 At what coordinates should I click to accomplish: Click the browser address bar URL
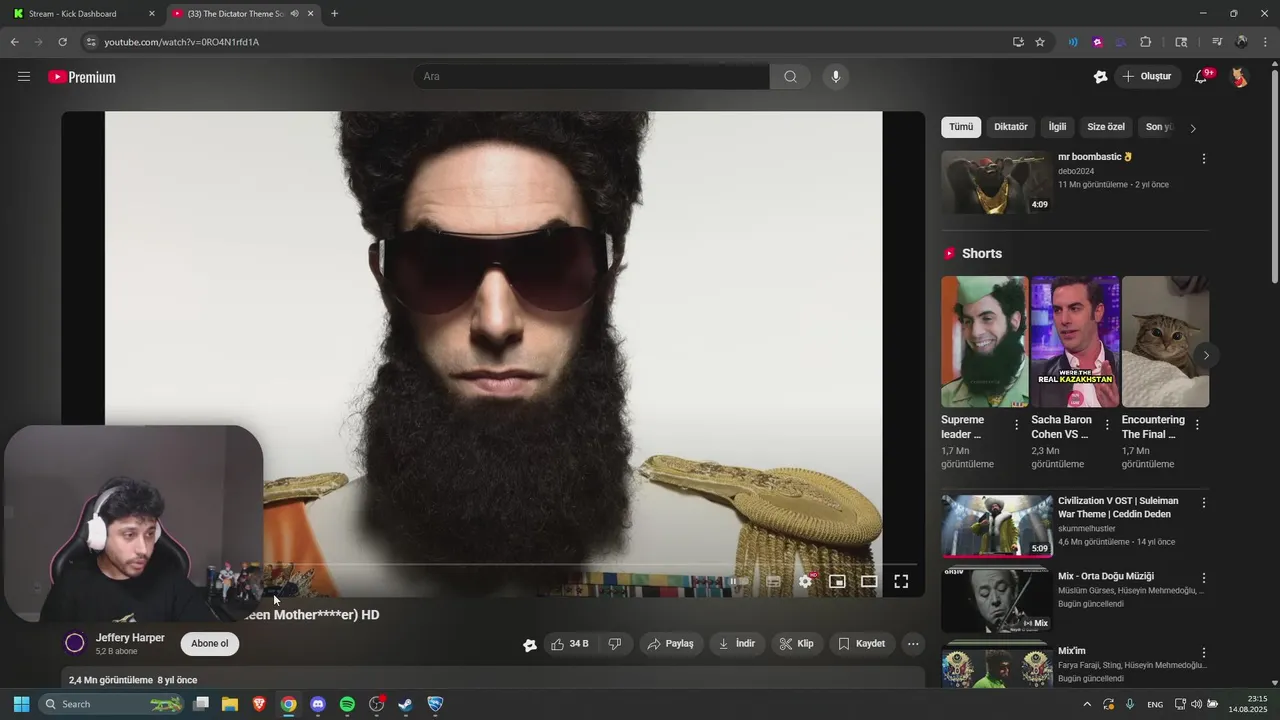point(181,42)
